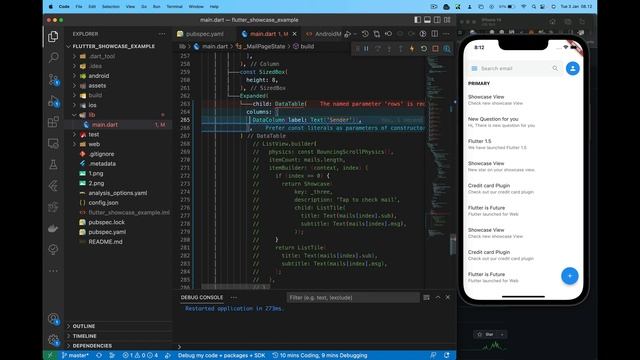Open the Manage gear in activity bar
640x360 pixels.
(x=53, y=340)
